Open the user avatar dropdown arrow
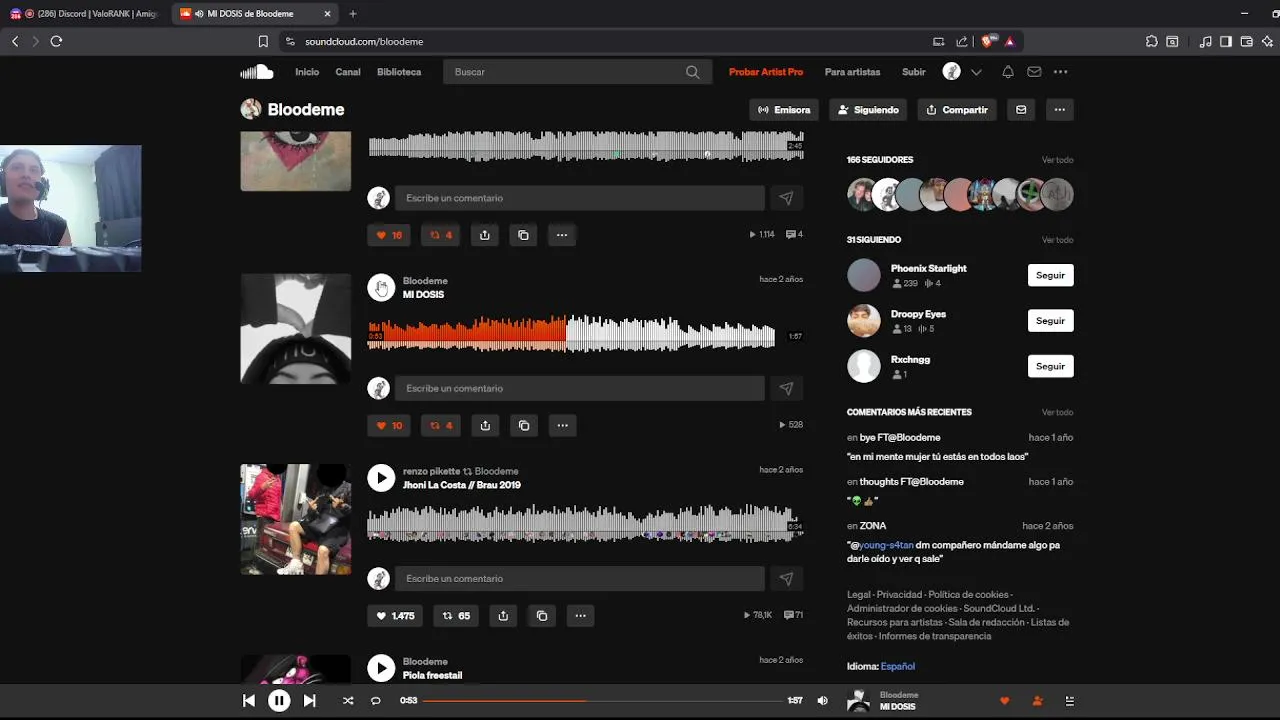Image resolution: width=1280 pixels, height=720 pixels. [976, 72]
